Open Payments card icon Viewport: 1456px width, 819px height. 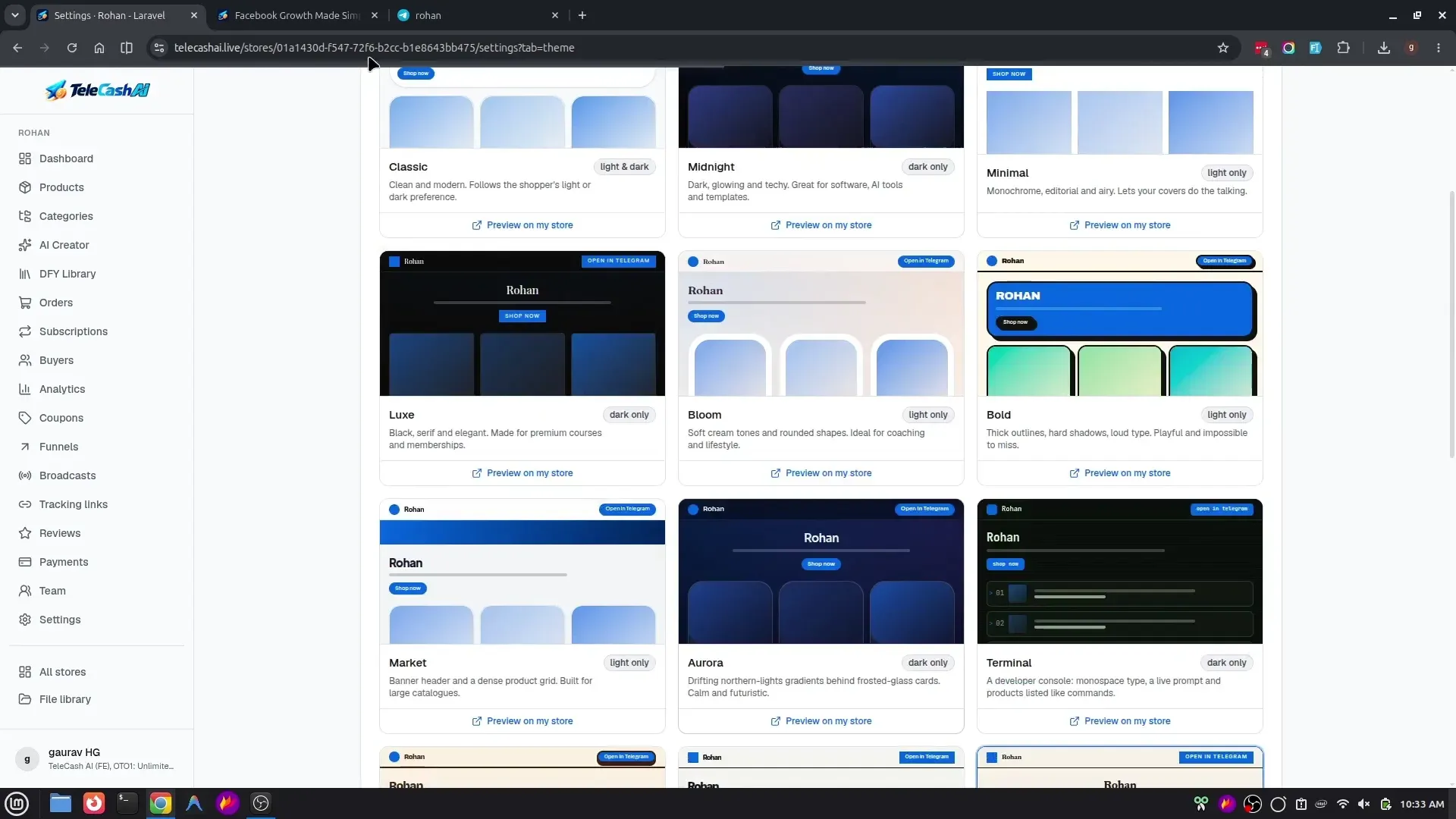click(25, 562)
